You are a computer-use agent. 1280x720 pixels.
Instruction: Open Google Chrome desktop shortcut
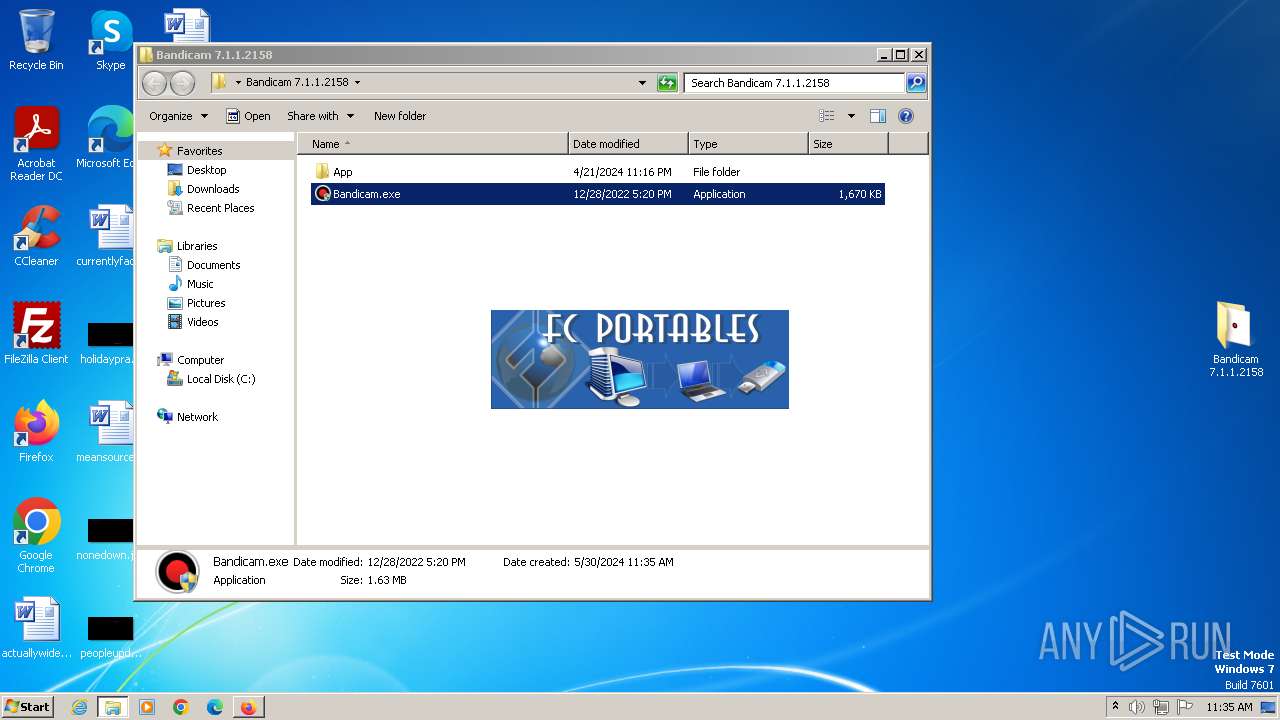pos(36,536)
